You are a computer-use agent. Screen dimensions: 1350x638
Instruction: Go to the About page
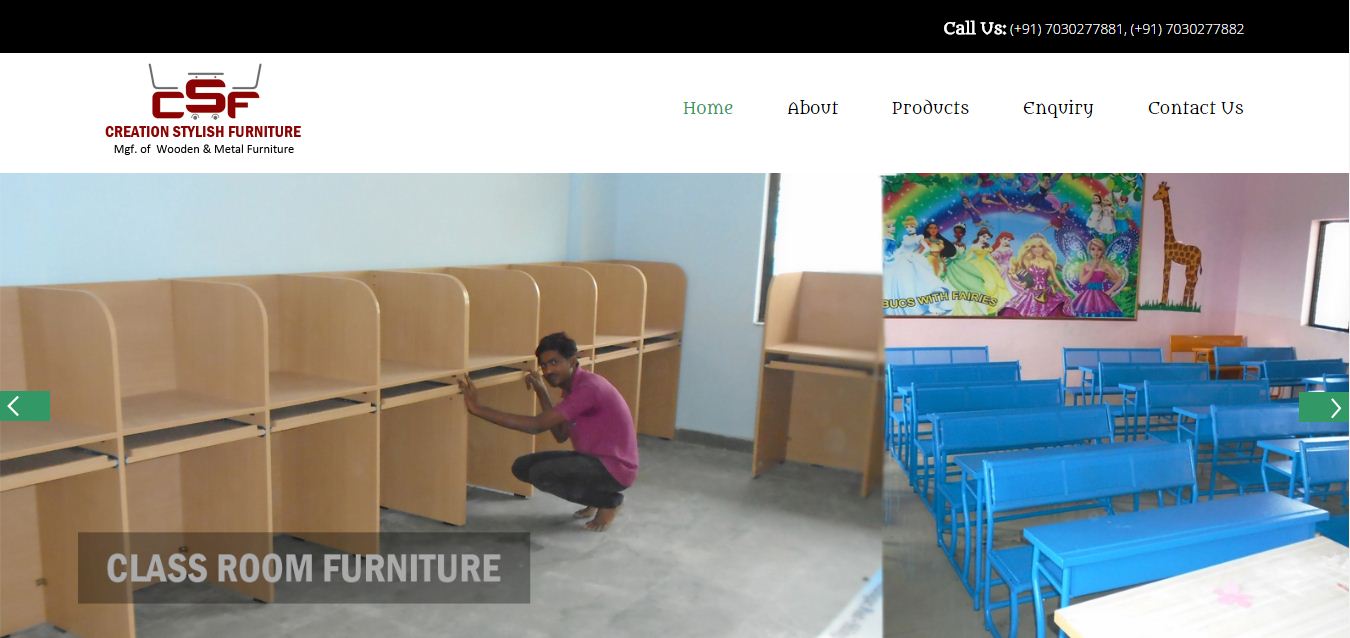coord(812,108)
